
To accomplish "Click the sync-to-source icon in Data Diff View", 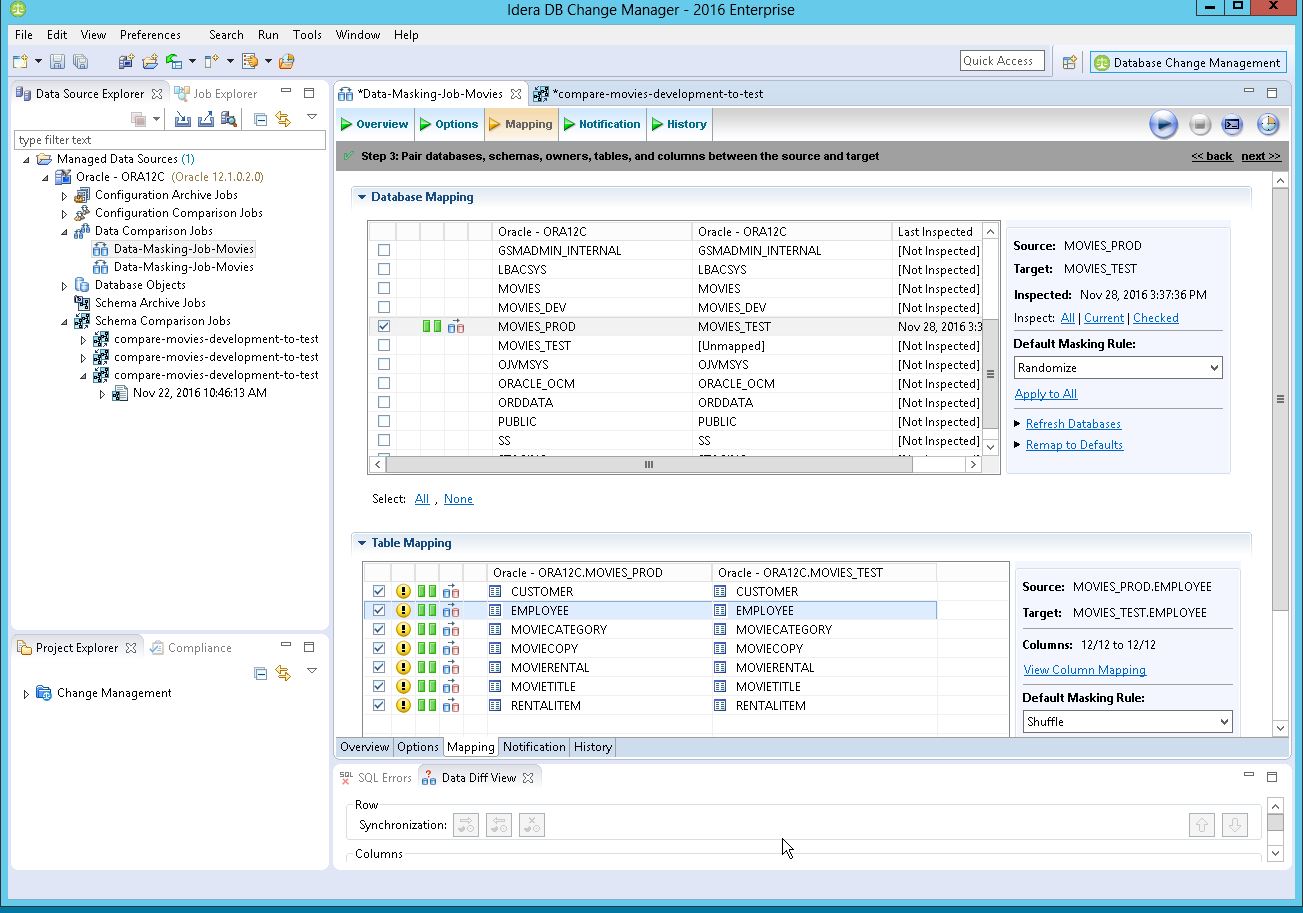I will pos(499,825).
